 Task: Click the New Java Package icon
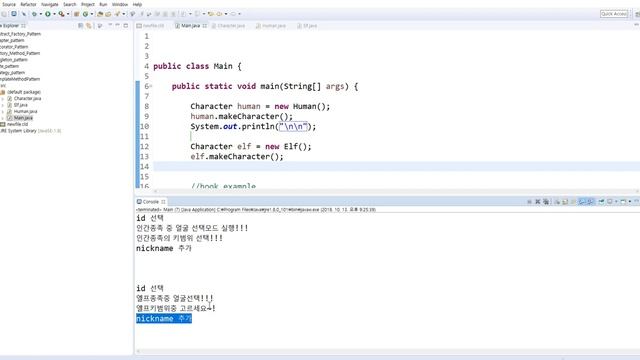point(76,14)
